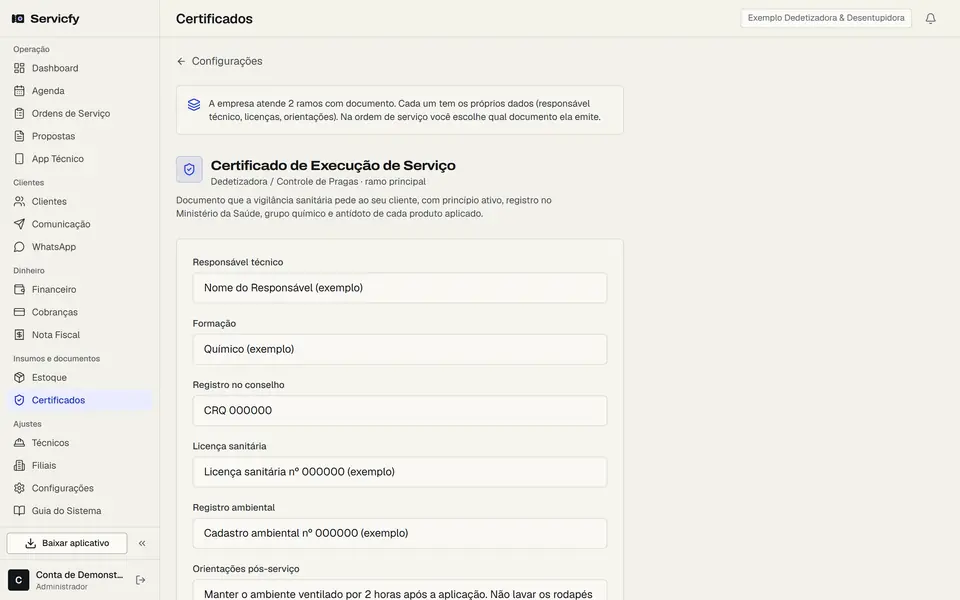
Task: Click the Nota Fiscal receipt icon
Action: tap(19, 335)
